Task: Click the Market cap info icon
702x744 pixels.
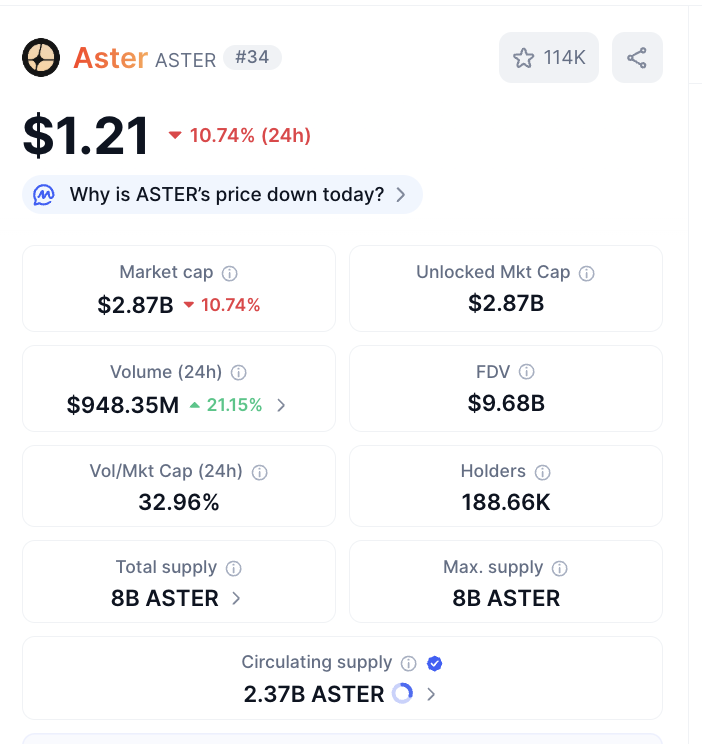Action: 230,273
